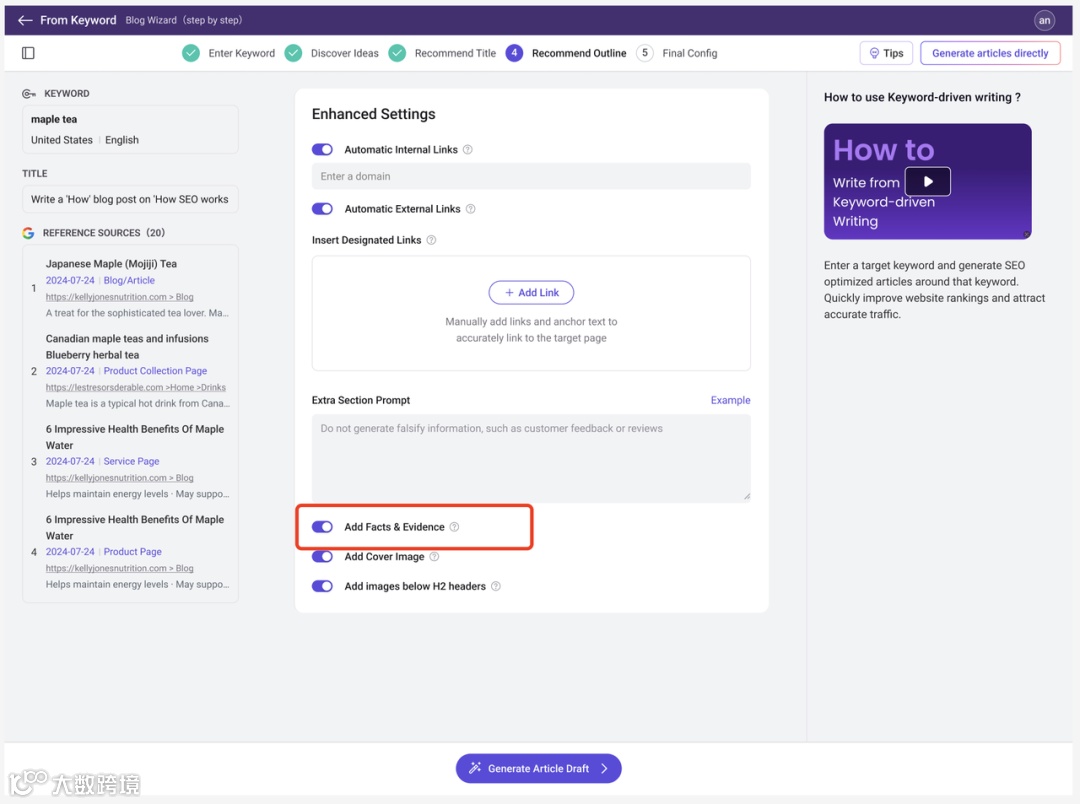
Task: Go to Final Config step
Action: pyautogui.click(x=689, y=53)
